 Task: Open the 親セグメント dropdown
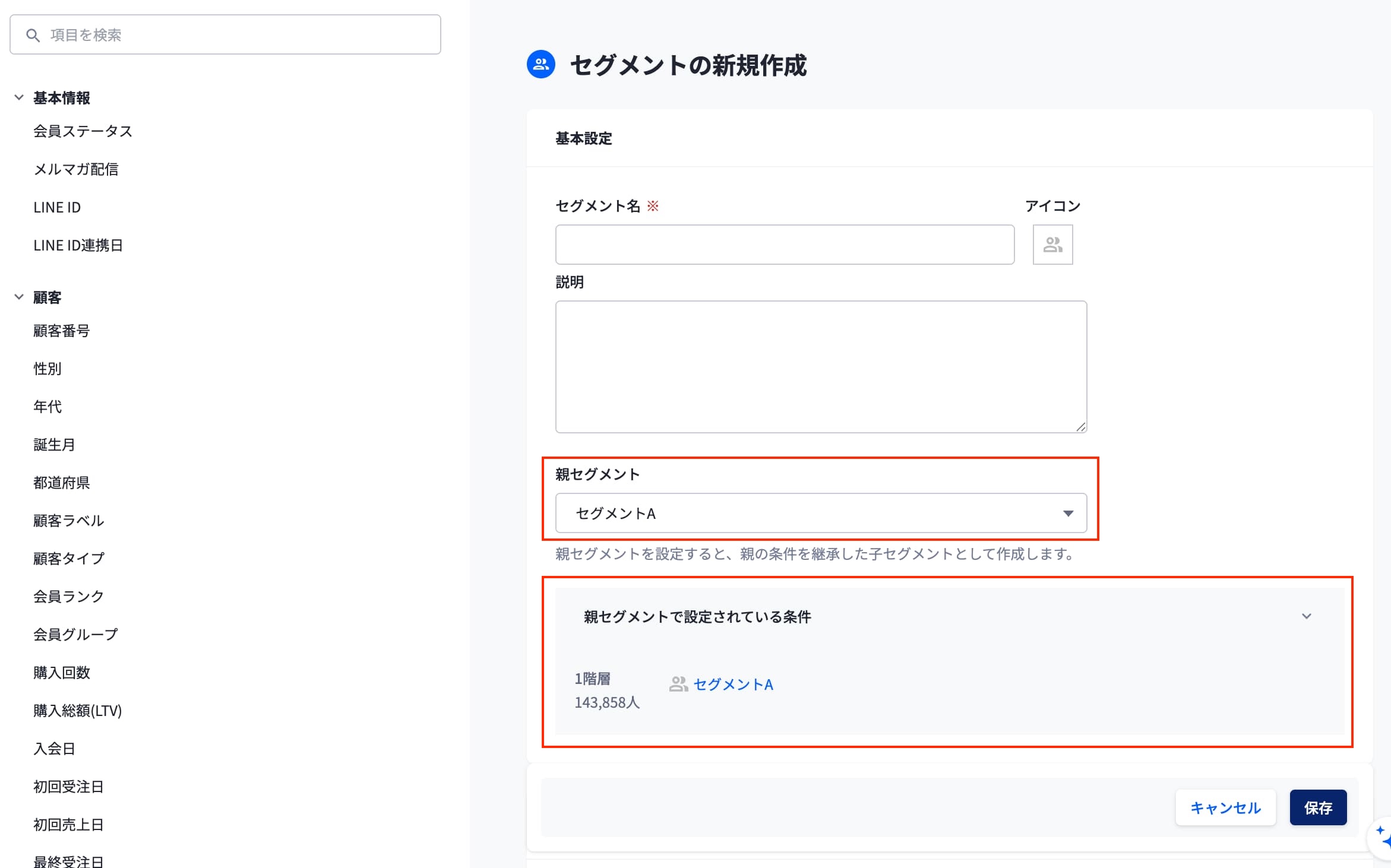click(x=820, y=513)
